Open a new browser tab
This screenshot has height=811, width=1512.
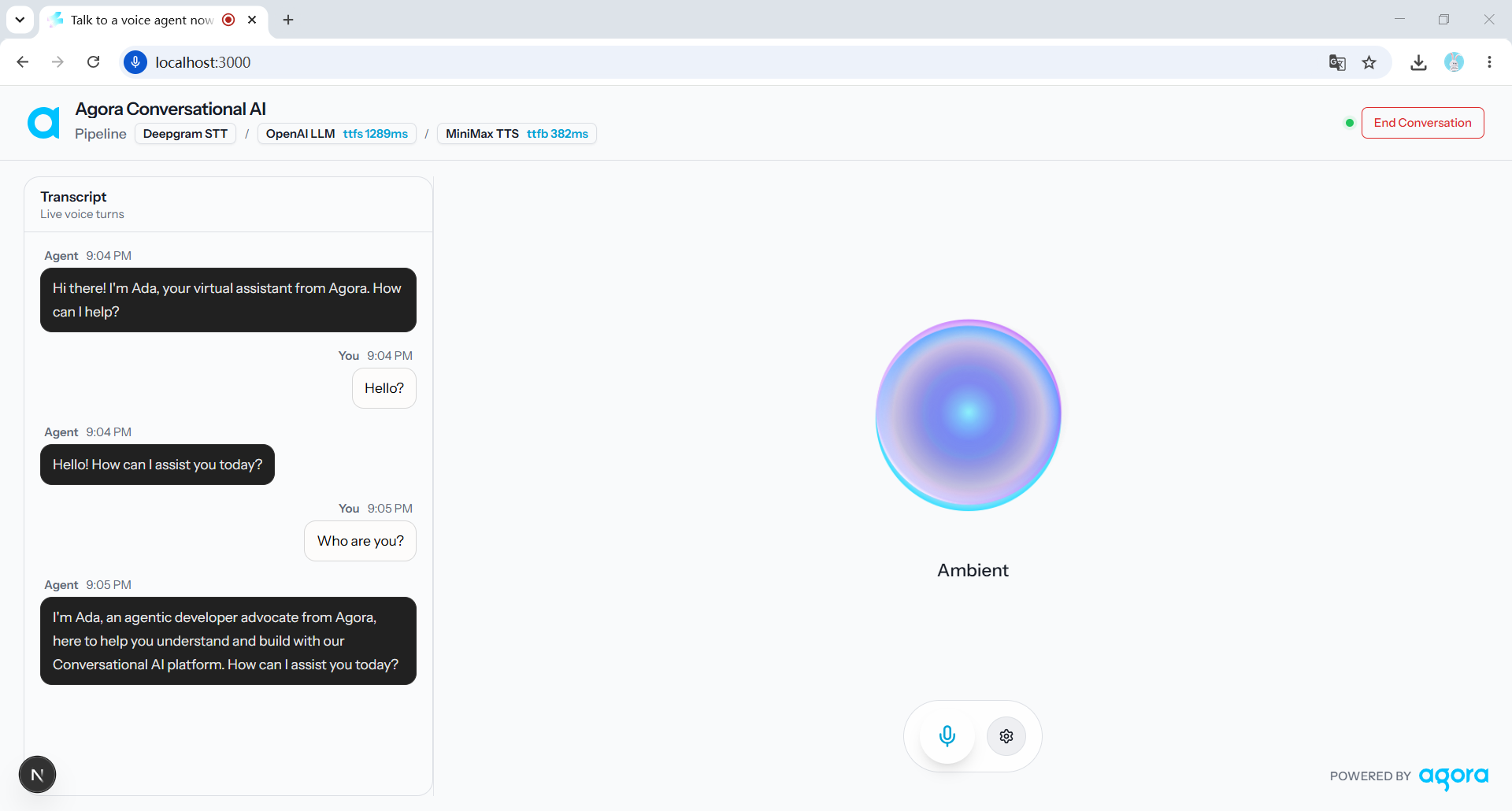click(x=288, y=20)
